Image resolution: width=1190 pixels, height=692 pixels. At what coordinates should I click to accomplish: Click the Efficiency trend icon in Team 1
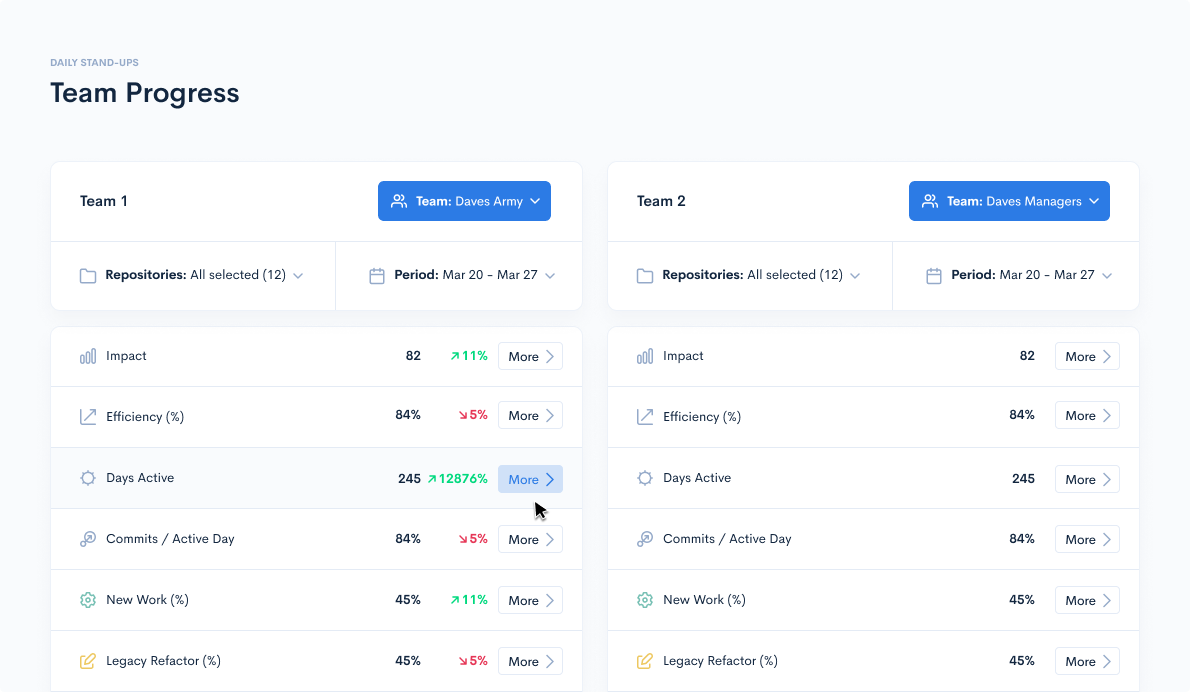88,417
